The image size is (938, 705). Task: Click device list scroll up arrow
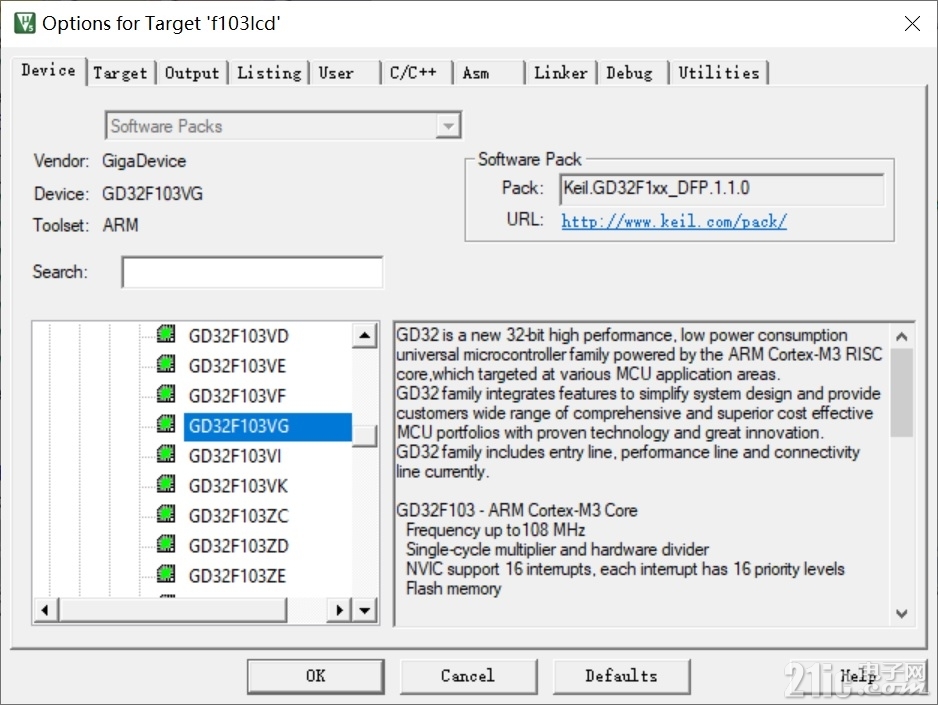point(364,335)
